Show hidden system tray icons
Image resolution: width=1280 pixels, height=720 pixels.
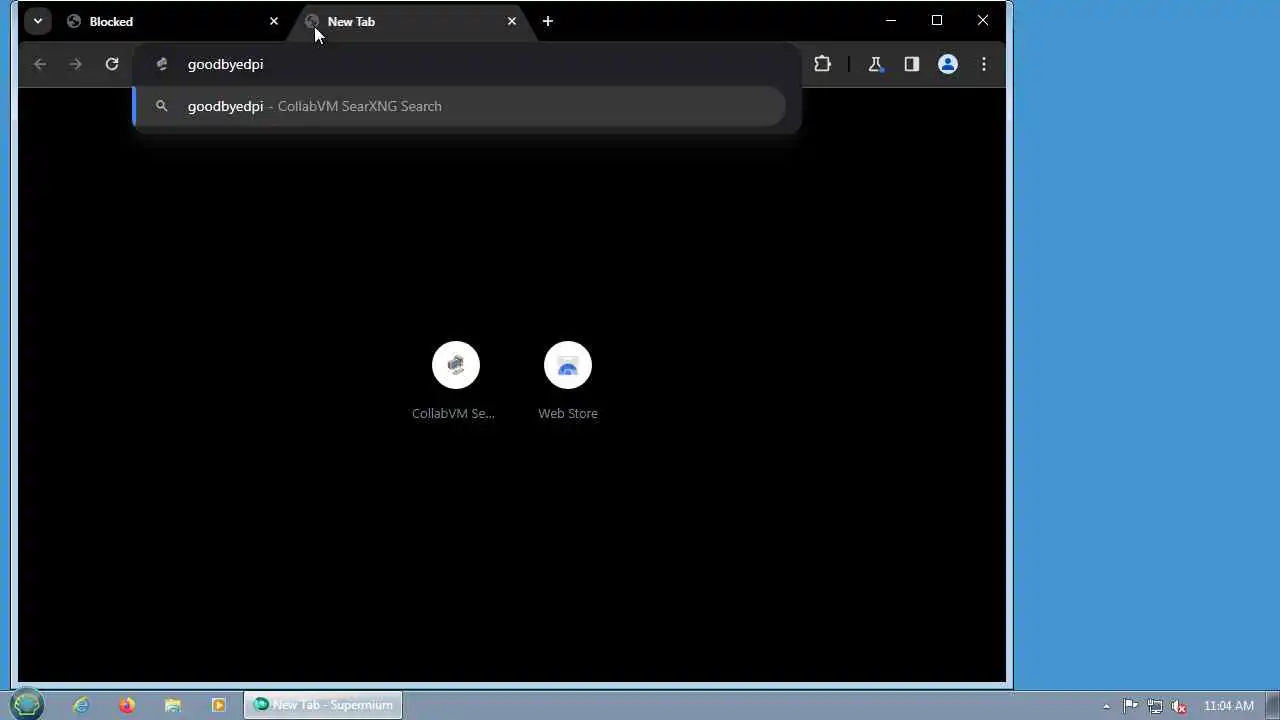click(1106, 706)
